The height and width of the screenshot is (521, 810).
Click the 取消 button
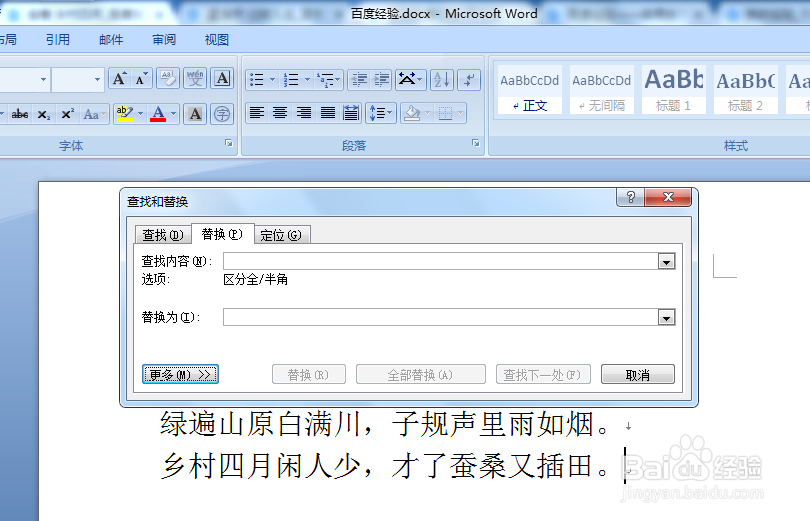click(637, 374)
